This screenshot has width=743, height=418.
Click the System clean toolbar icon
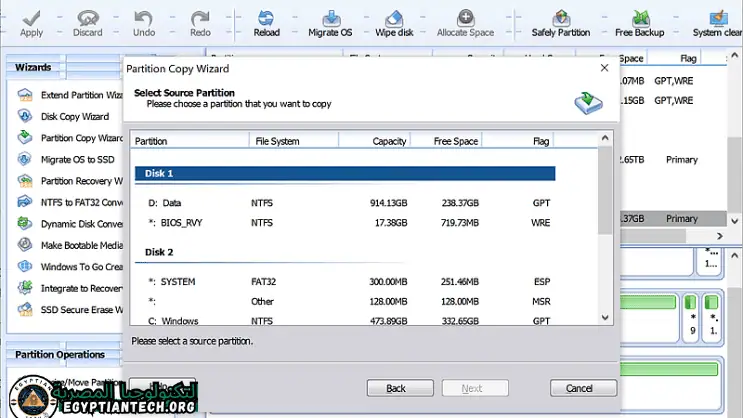718,19
